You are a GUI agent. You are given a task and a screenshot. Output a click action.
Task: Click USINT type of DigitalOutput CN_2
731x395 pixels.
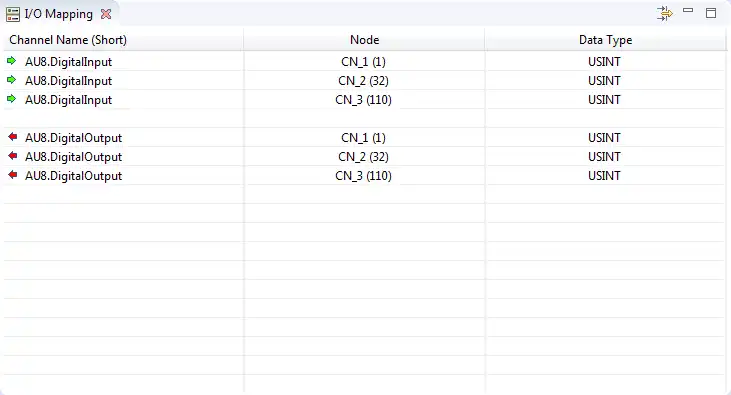click(x=604, y=157)
